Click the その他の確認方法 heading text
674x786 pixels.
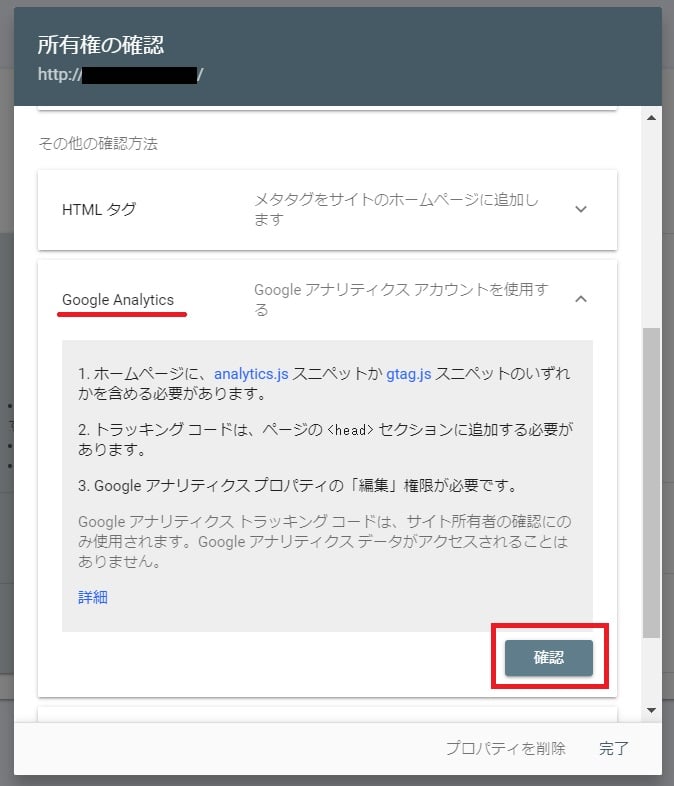(x=98, y=144)
